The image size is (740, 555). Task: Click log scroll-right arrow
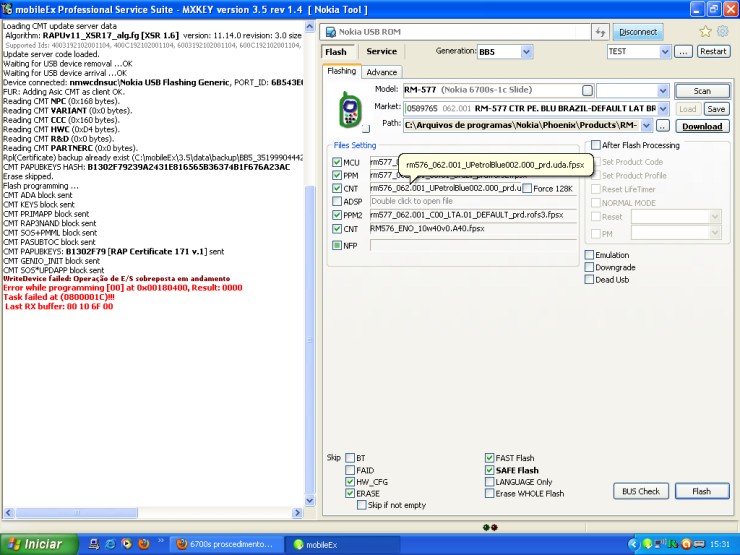[x=297, y=513]
